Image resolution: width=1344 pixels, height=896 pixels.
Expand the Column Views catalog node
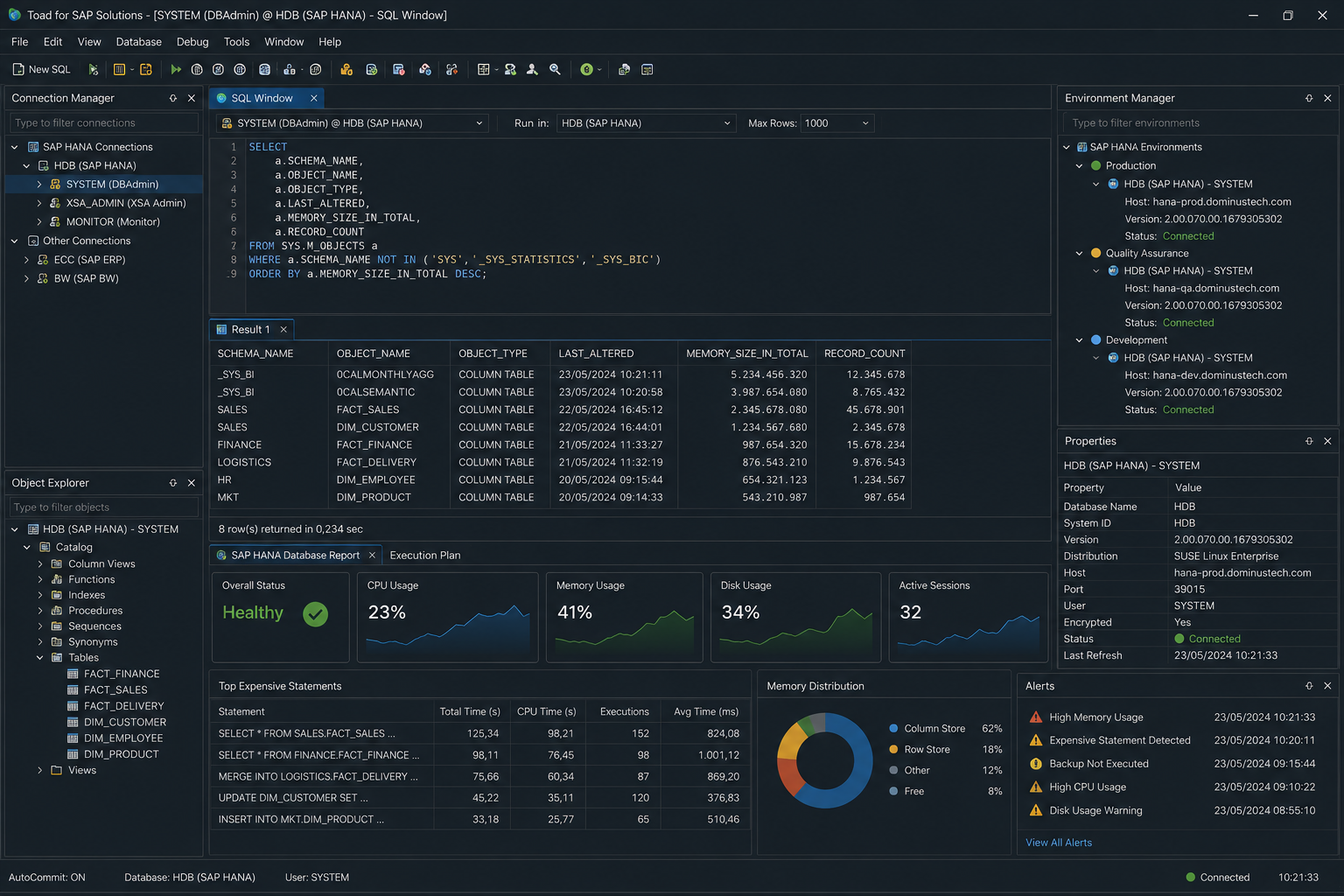pyautogui.click(x=40, y=564)
